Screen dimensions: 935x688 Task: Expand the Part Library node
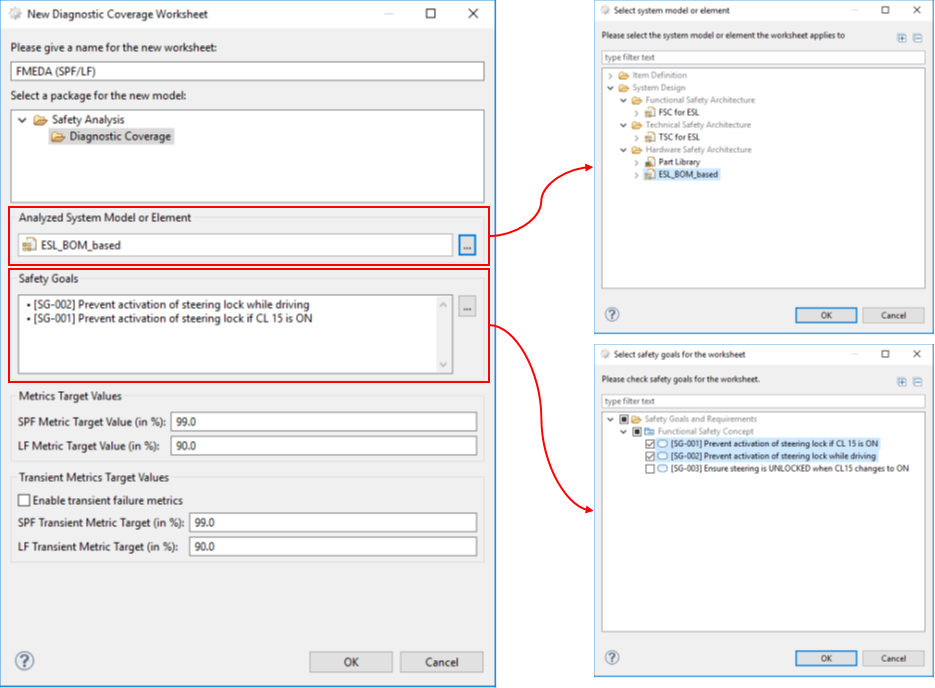[x=636, y=162]
